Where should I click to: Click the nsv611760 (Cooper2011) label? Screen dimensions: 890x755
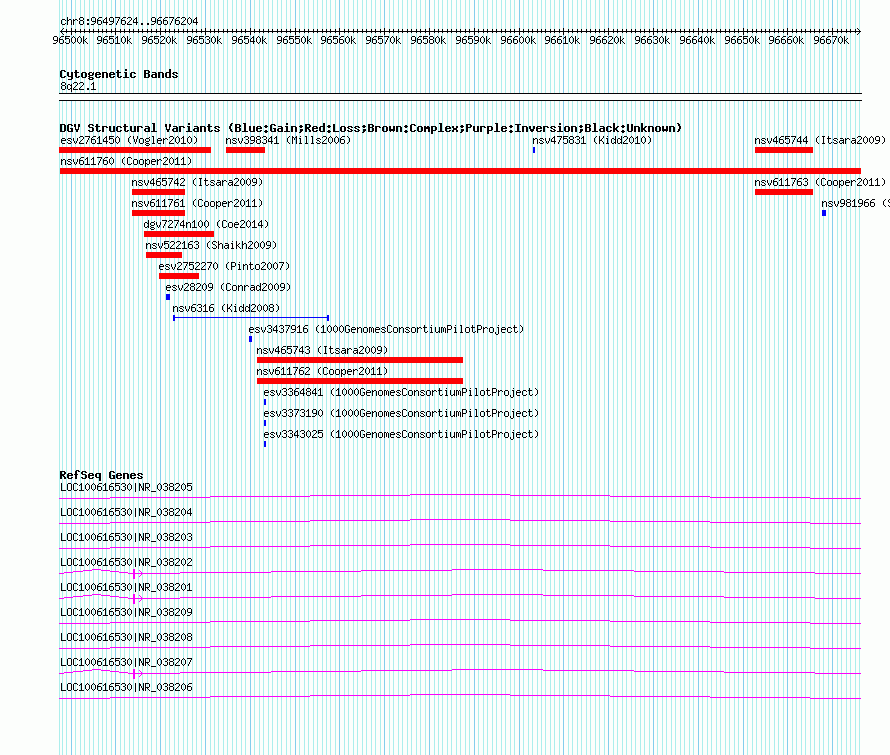126,161
